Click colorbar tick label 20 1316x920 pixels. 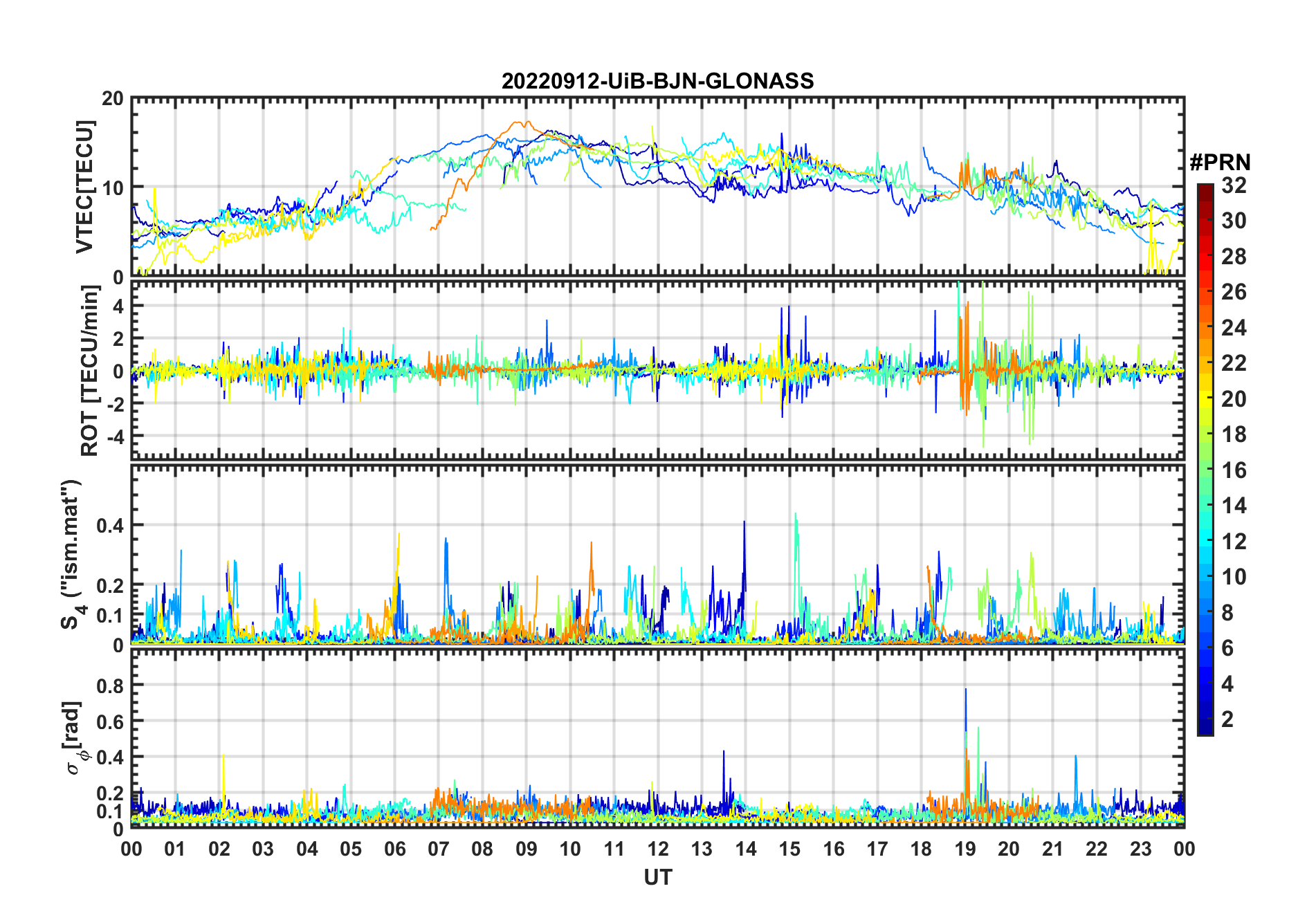[x=1234, y=399]
